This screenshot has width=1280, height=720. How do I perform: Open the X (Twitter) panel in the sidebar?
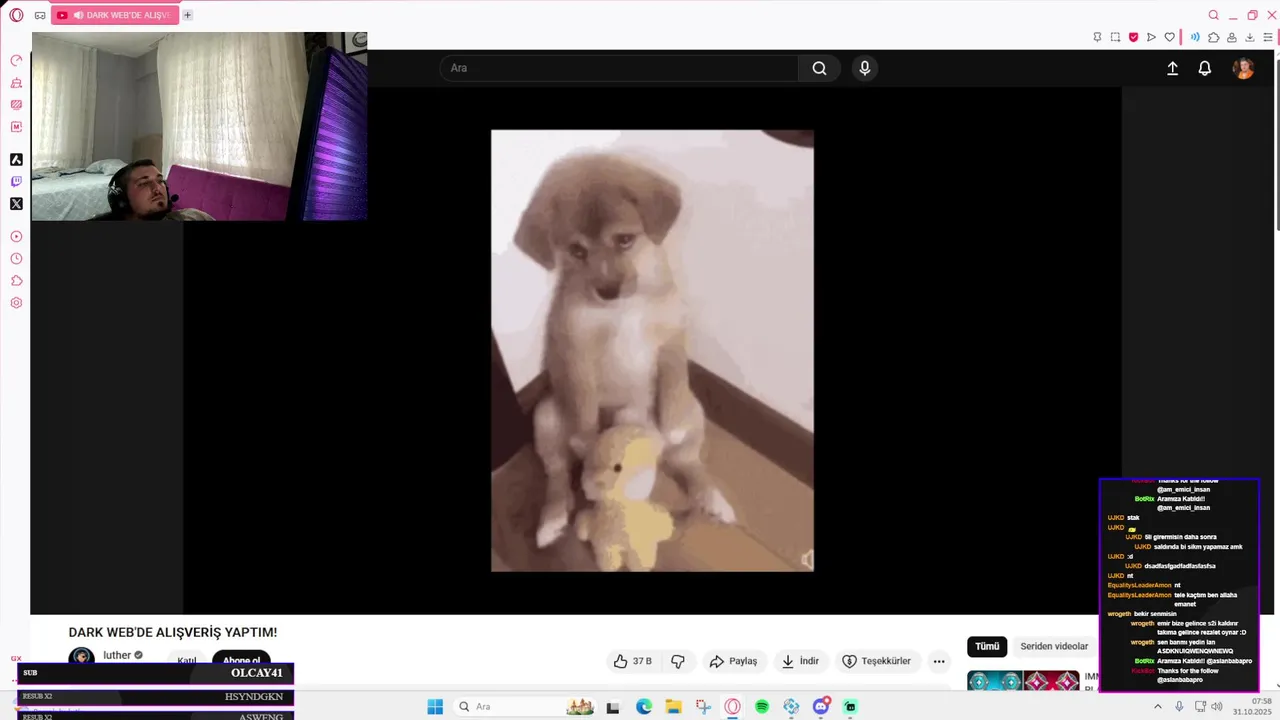coord(16,203)
